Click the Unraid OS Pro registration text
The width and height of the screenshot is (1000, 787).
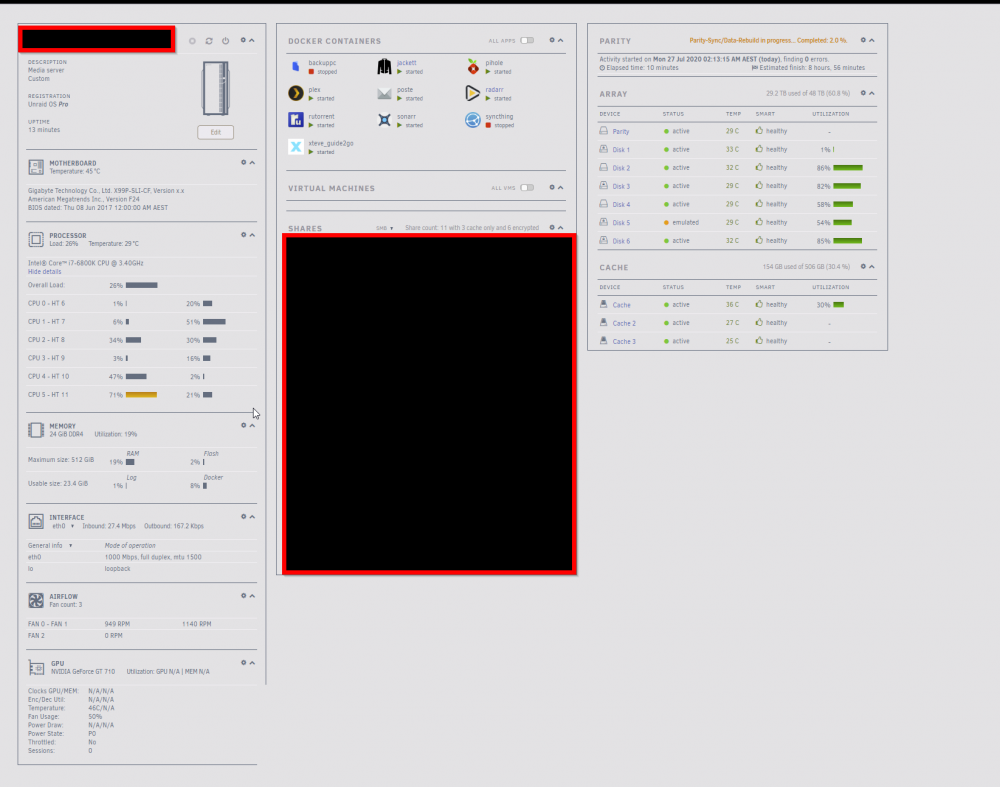coord(48,104)
